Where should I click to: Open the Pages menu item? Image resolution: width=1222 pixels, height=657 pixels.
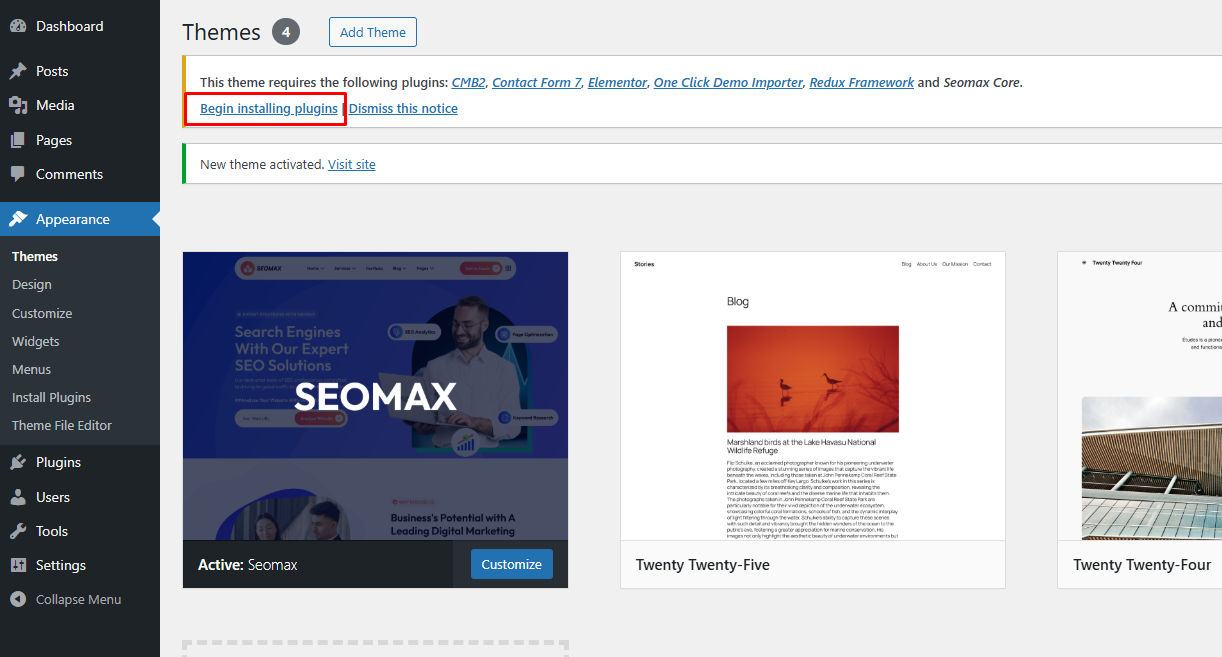pos(80,140)
